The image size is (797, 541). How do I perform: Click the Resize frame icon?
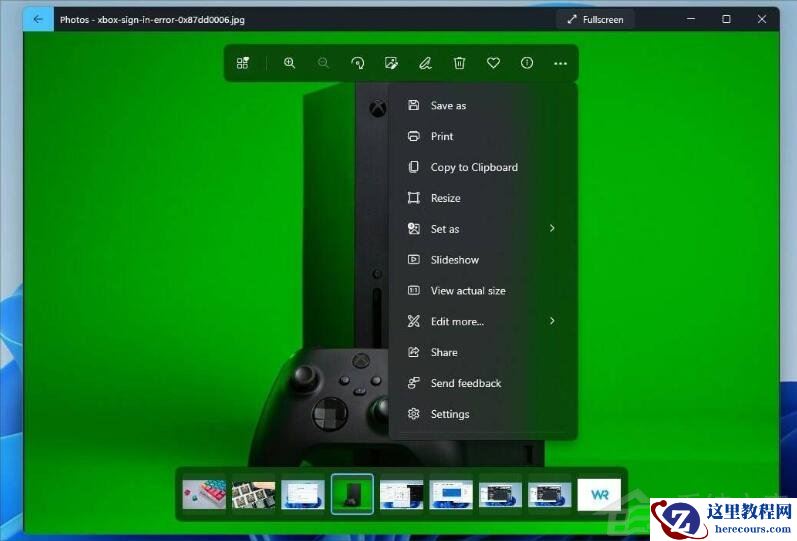[x=414, y=198]
